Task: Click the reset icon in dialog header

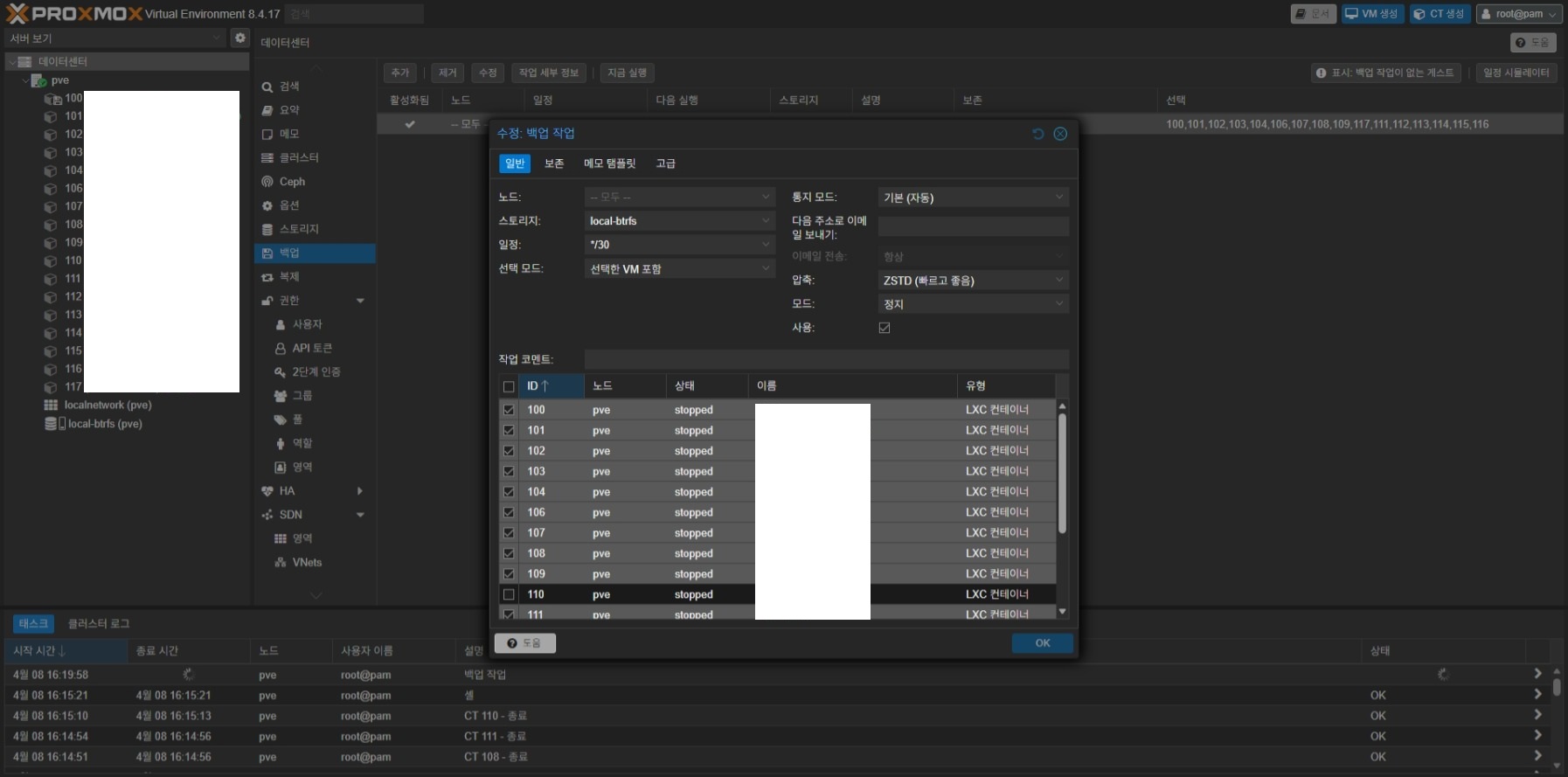Action: [x=1037, y=134]
